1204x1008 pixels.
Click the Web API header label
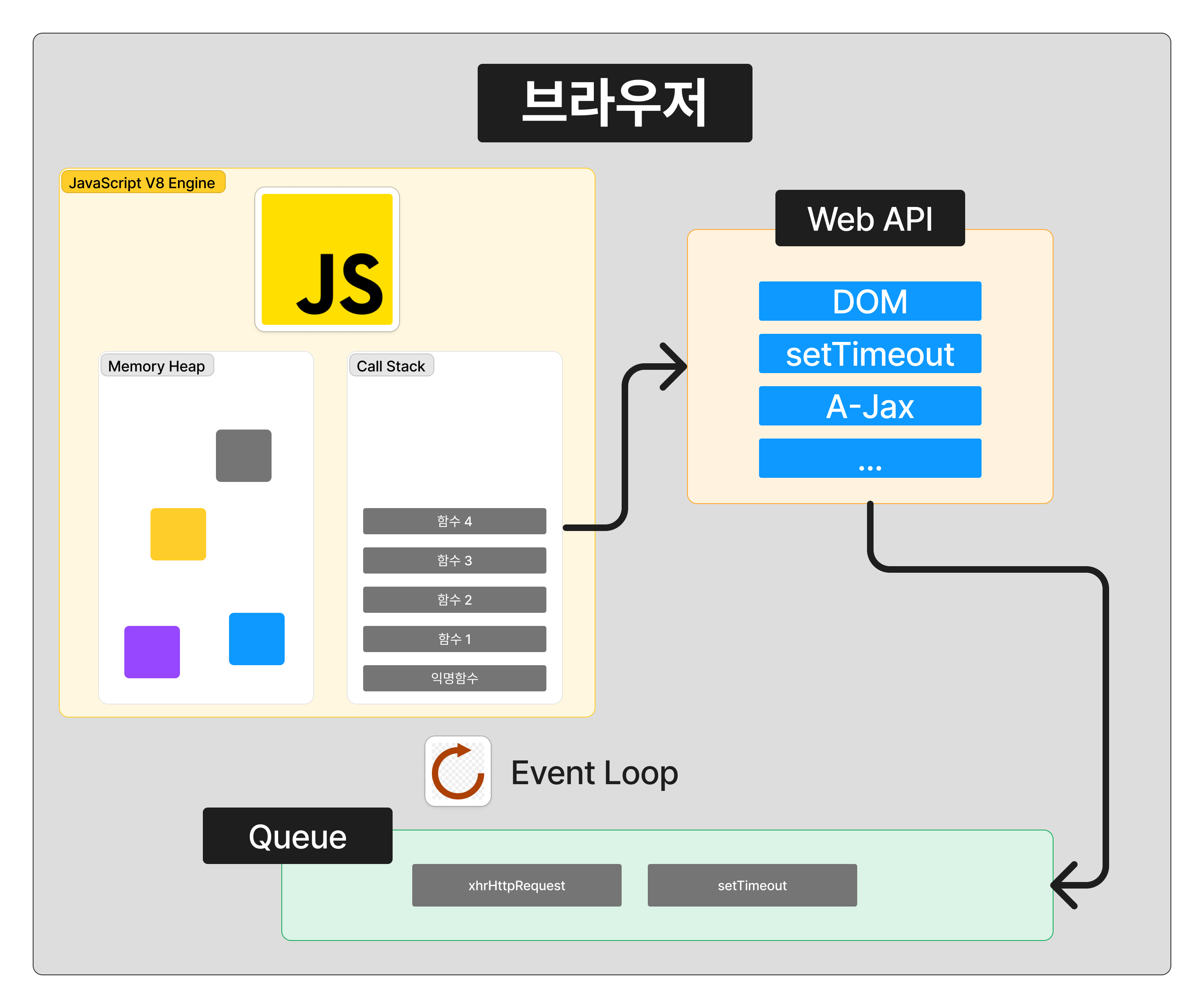870,218
